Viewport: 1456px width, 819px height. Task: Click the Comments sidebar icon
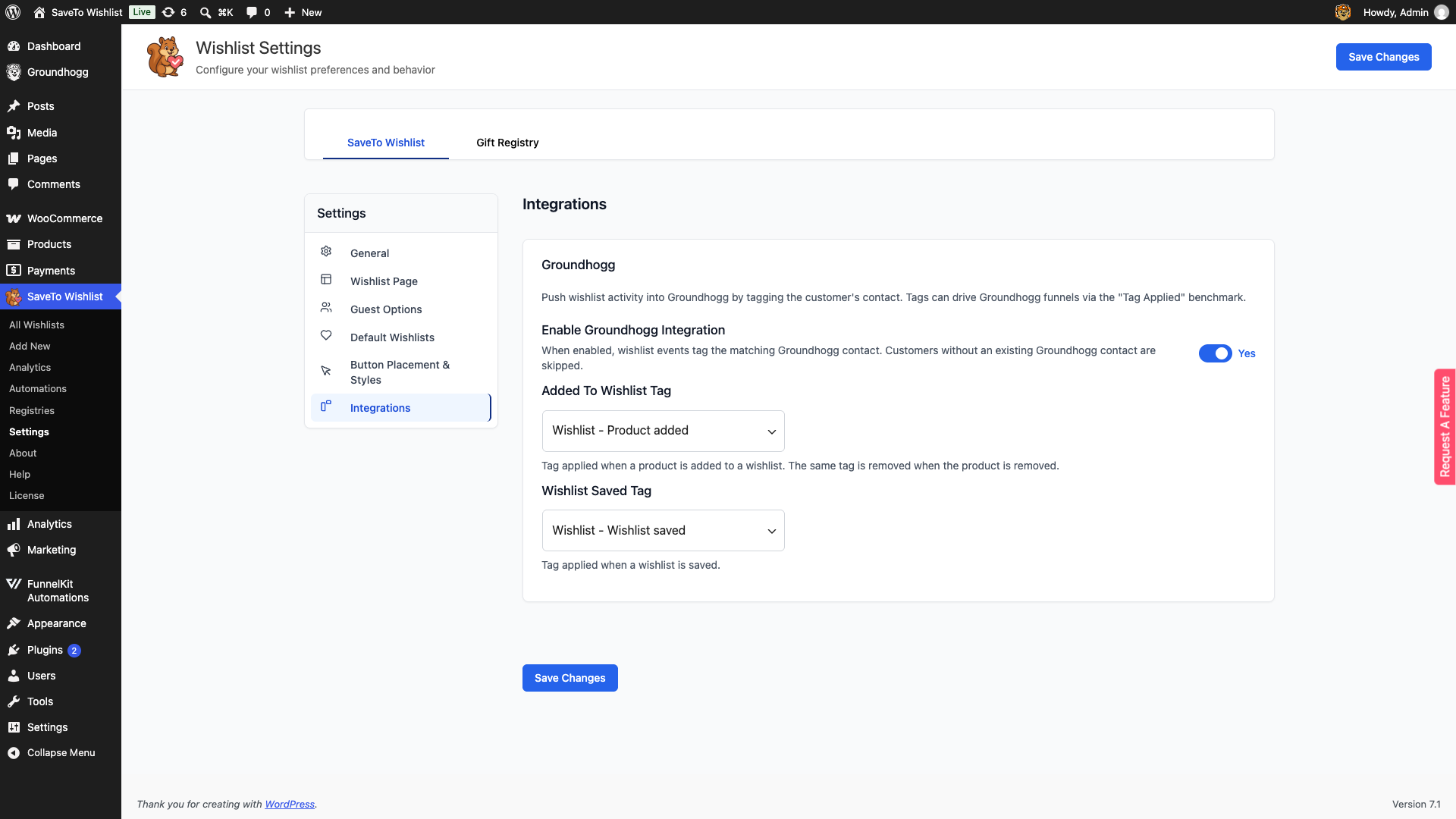coord(14,184)
